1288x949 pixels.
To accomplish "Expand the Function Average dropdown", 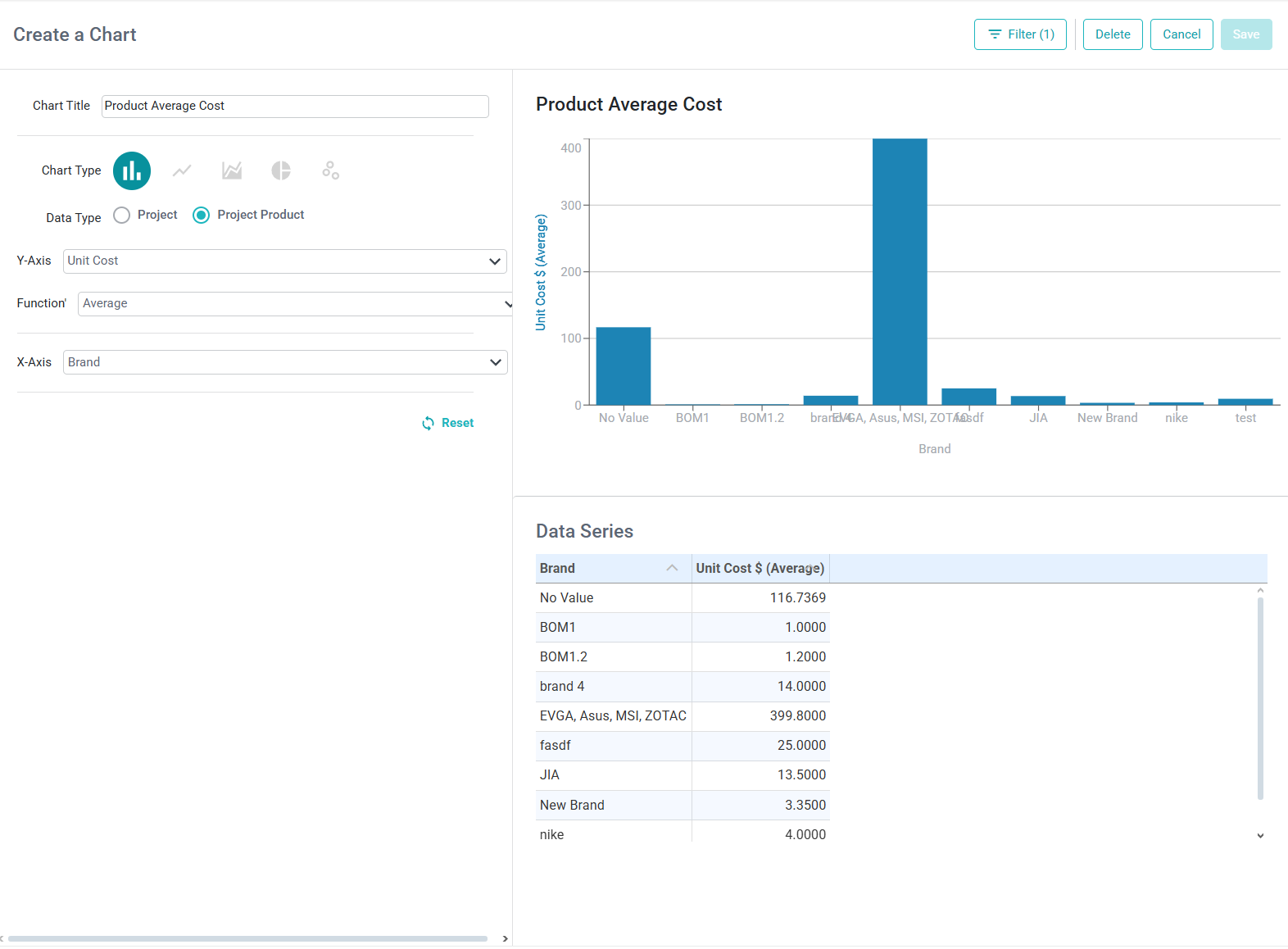I will tap(295, 304).
